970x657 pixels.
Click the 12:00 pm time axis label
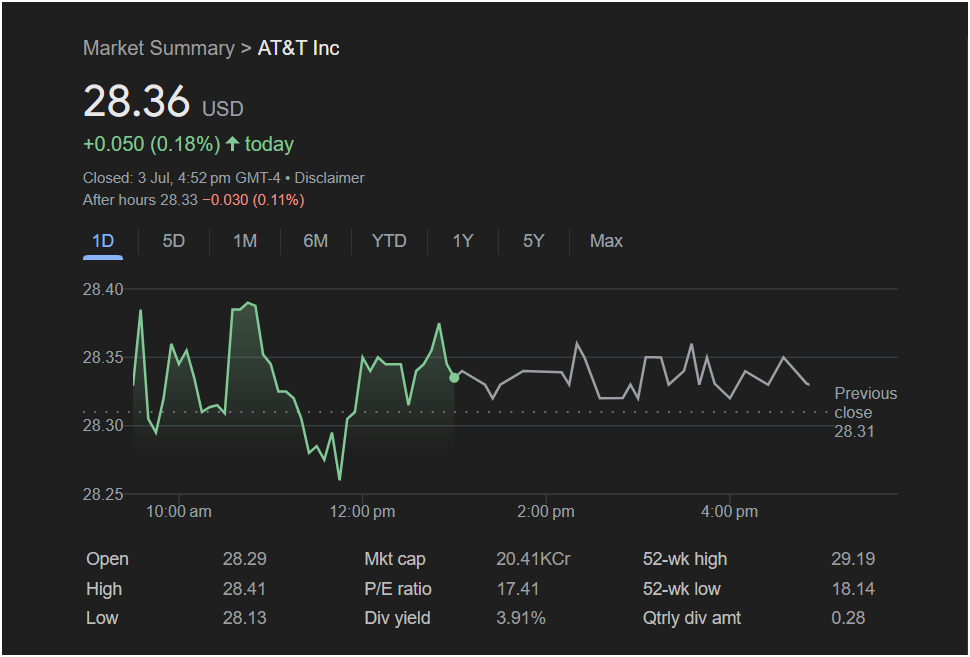pyautogui.click(x=362, y=512)
